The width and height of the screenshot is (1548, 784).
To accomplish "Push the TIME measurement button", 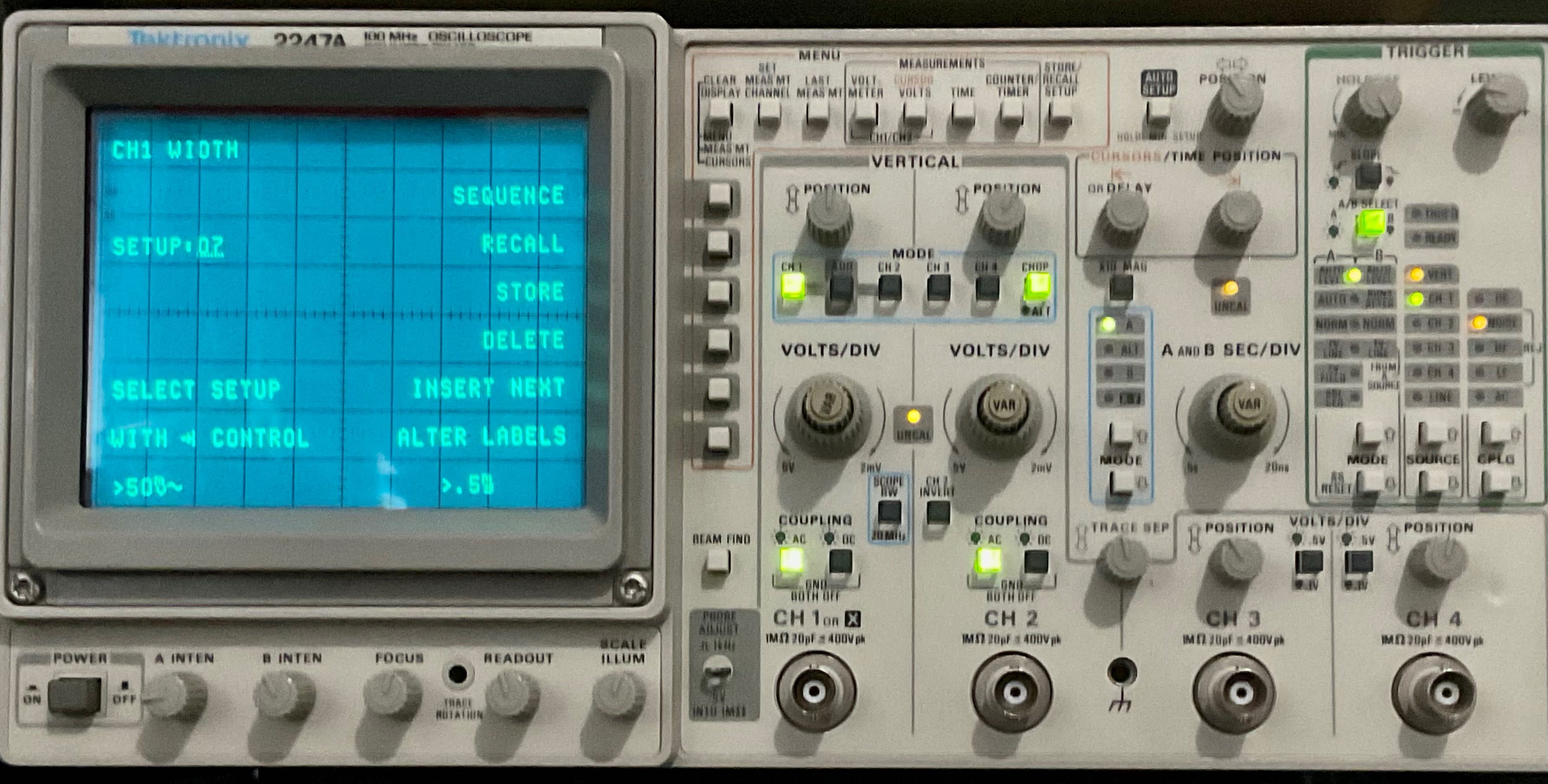I will pos(963,113).
